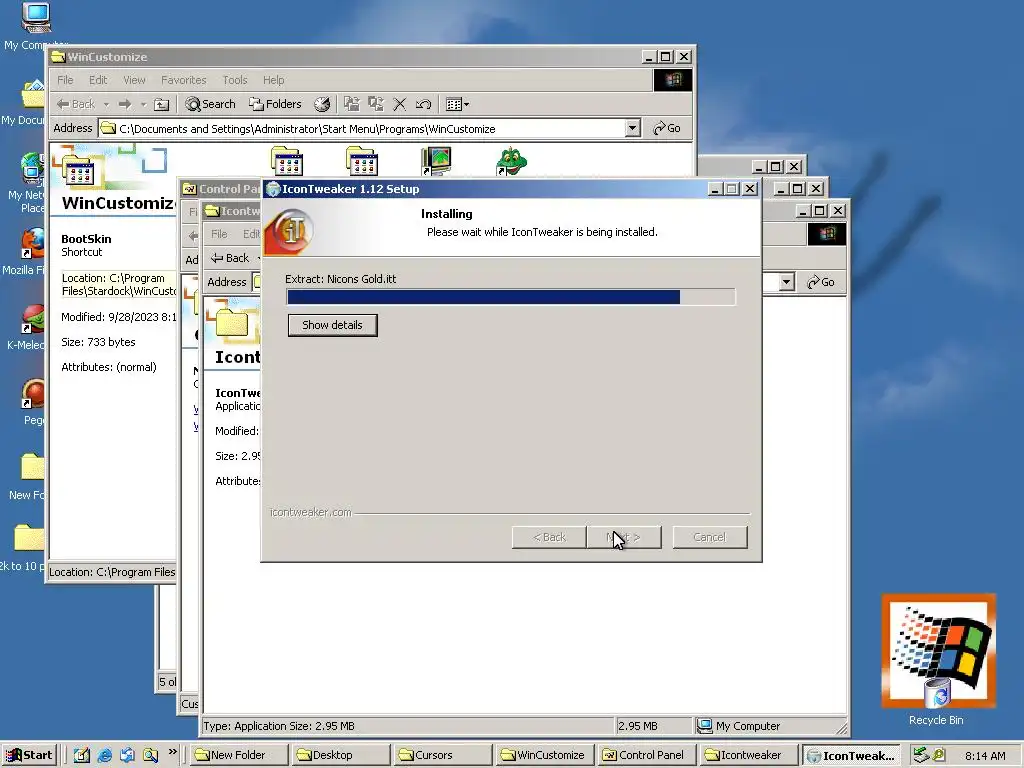Open the Edit menu in WinCustomize window
1024x768 pixels.
click(98, 80)
